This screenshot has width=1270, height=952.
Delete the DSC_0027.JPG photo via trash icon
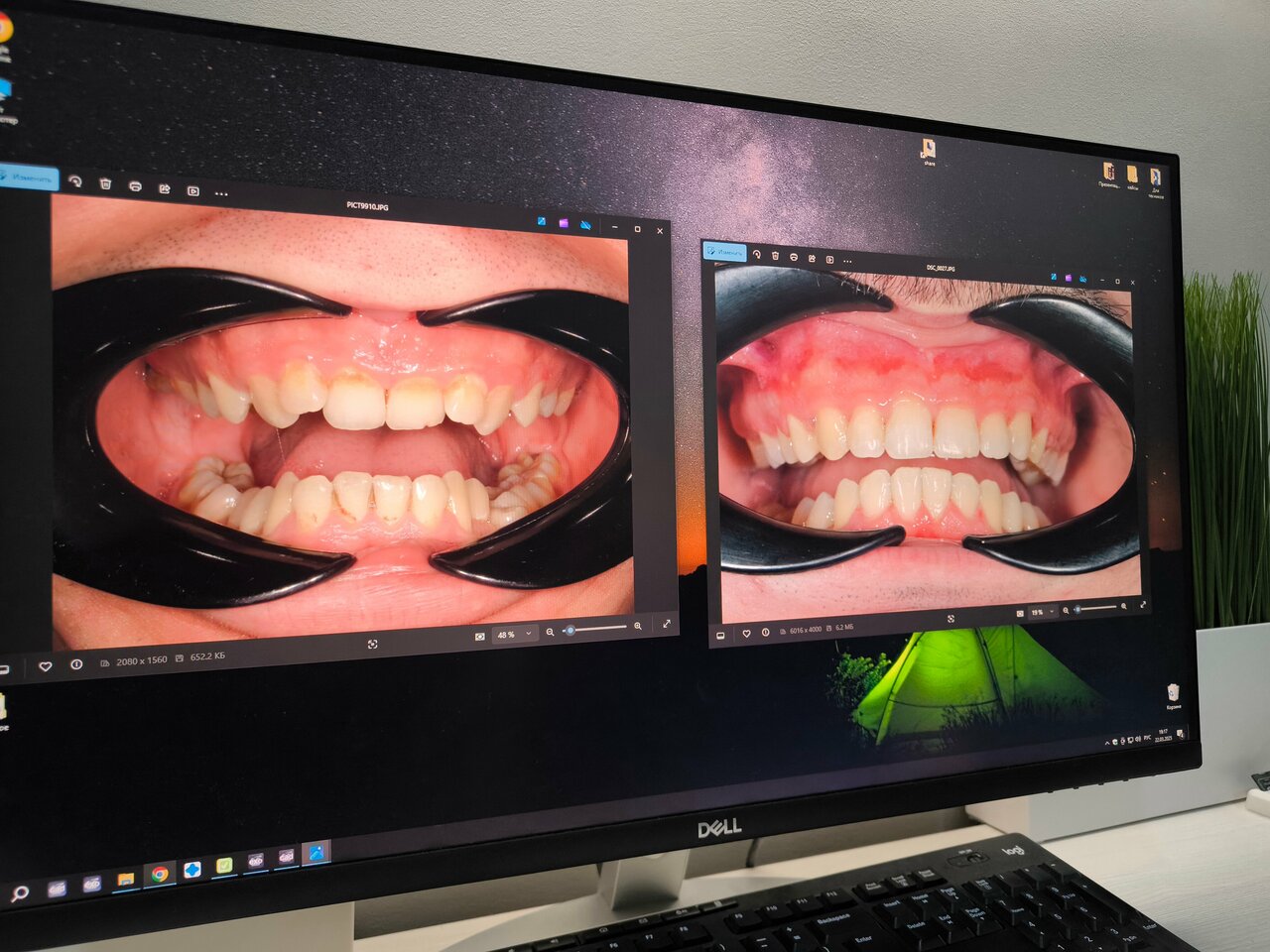pyautogui.click(x=776, y=255)
